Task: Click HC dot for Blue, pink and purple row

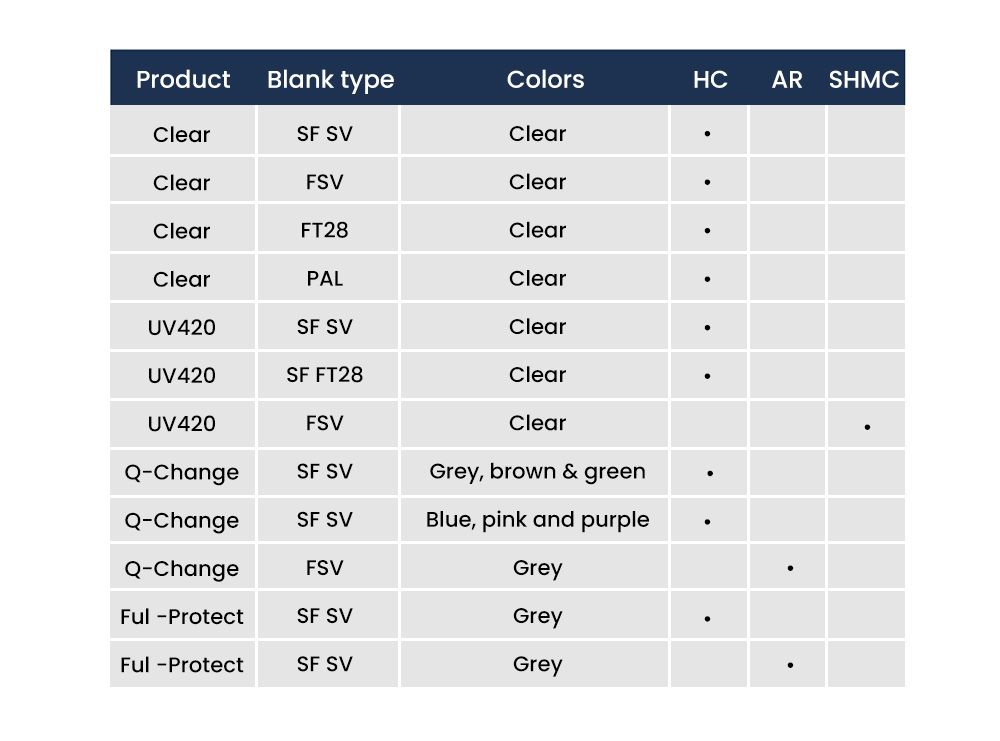Action: click(707, 522)
